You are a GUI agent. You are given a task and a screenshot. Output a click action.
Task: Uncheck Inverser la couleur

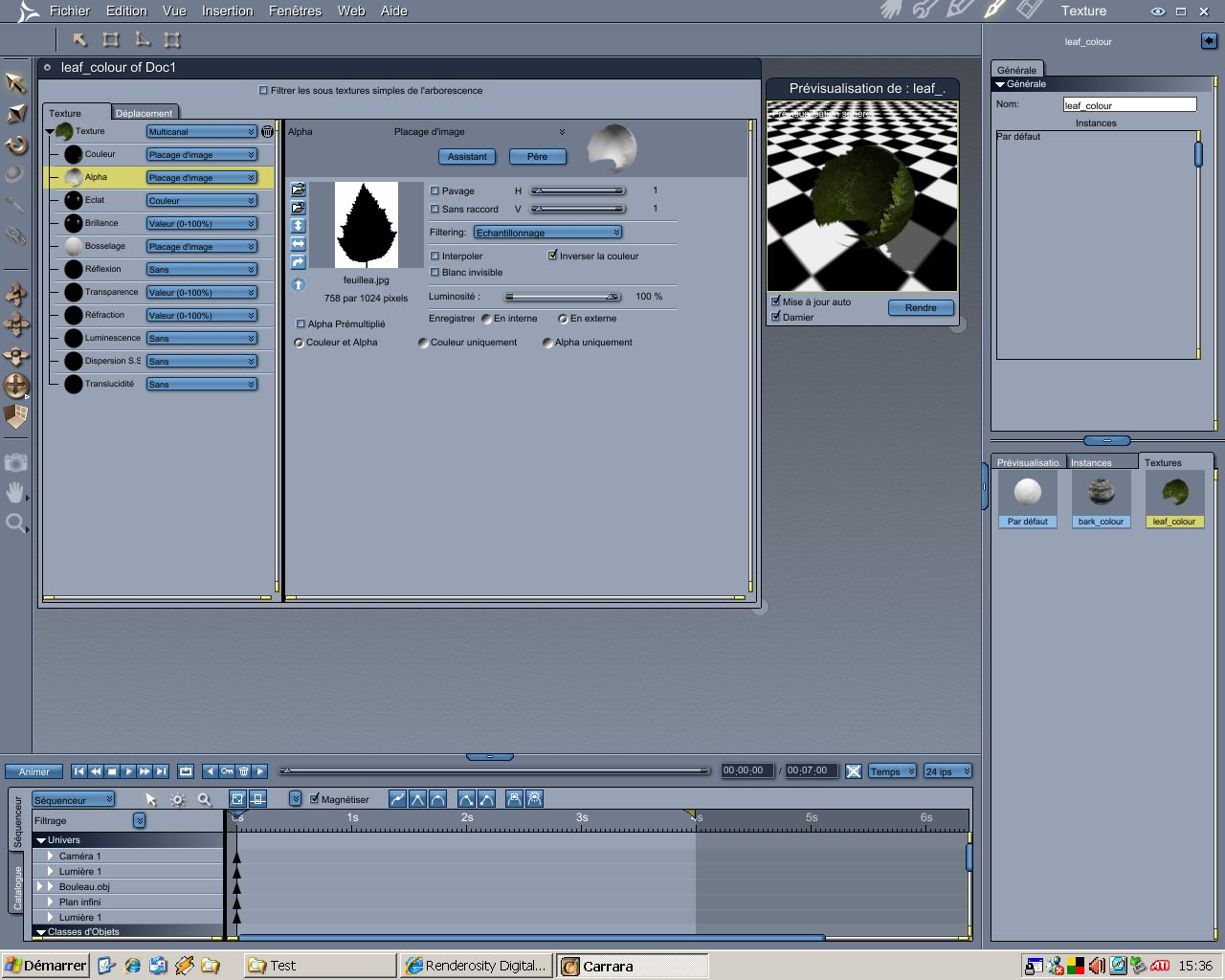tap(552, 256)
